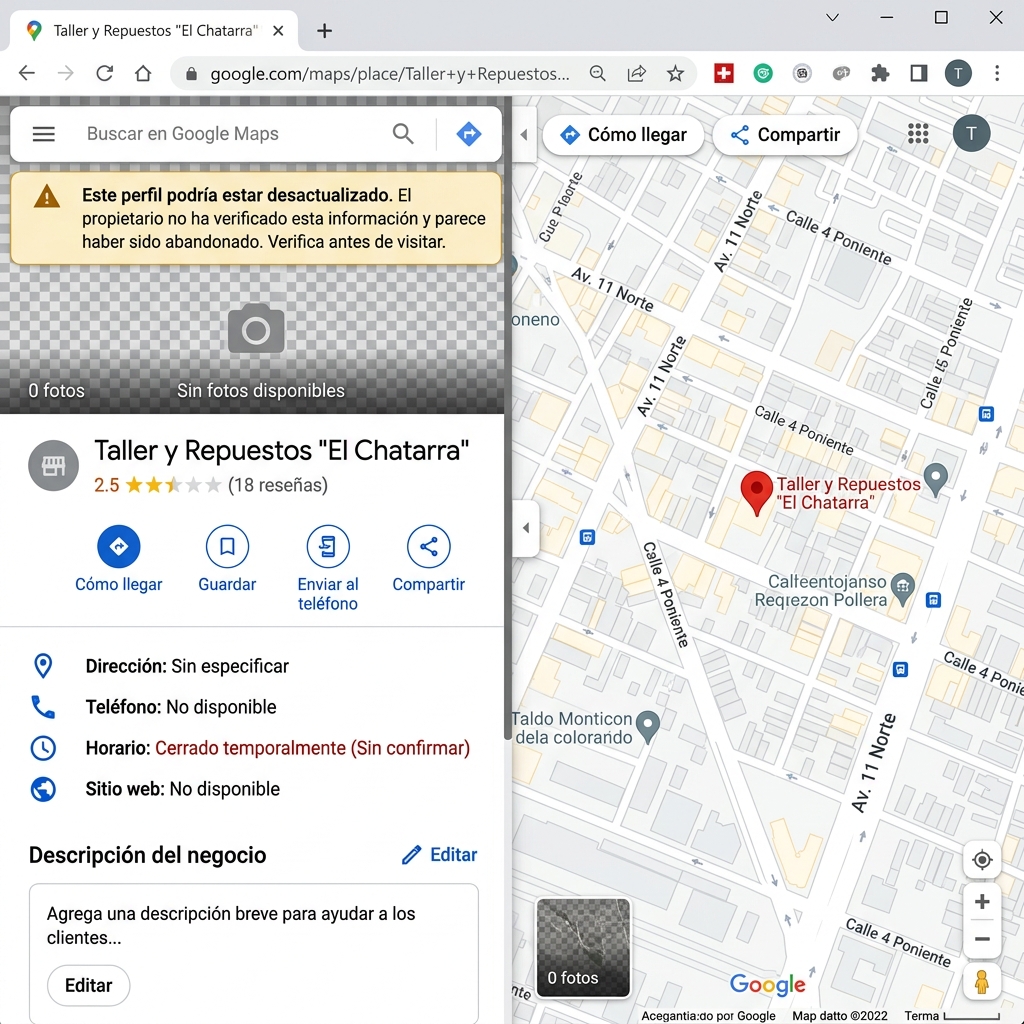The image size is (1024, 1024).
Task: Click the gray pin right of business label
Action: pyautogui.click(x=936, y=479)
